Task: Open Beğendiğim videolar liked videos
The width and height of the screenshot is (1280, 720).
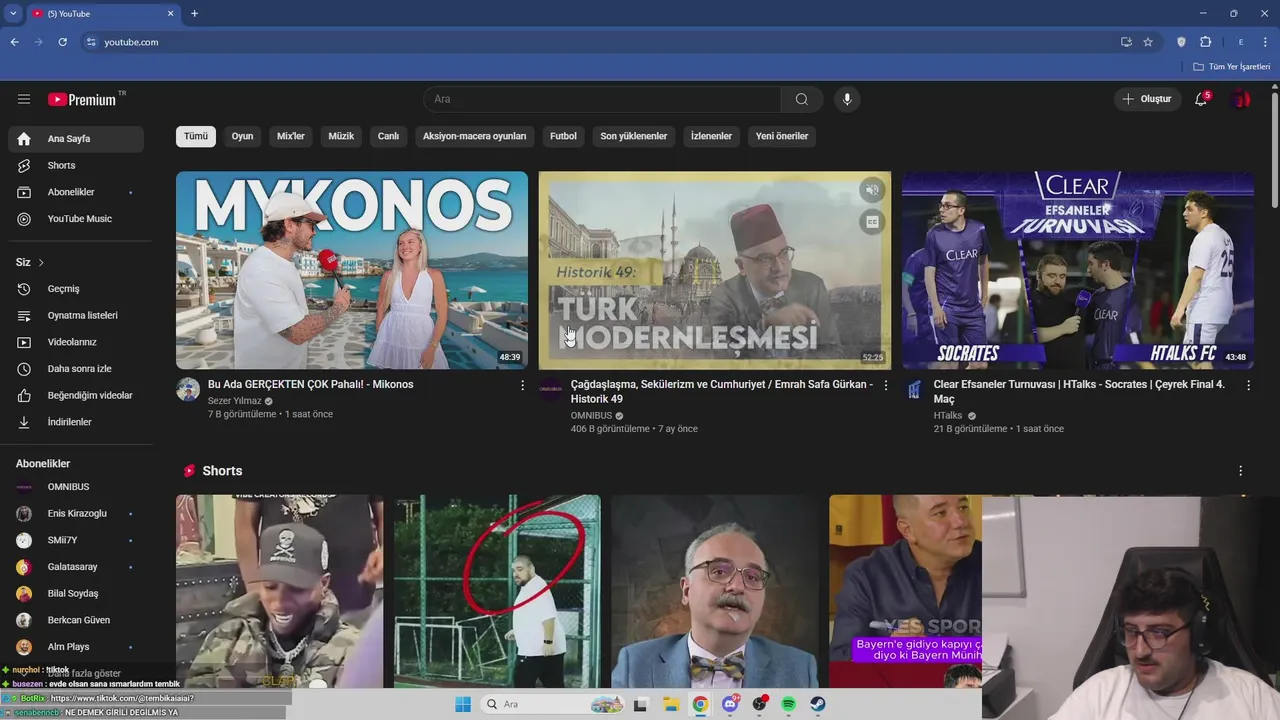Action: click(x=76, y=395)
